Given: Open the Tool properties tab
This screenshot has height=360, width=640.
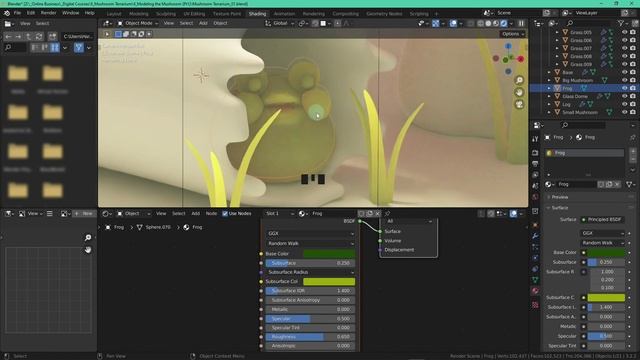Looking at the screenshot, I should point(535,139).
